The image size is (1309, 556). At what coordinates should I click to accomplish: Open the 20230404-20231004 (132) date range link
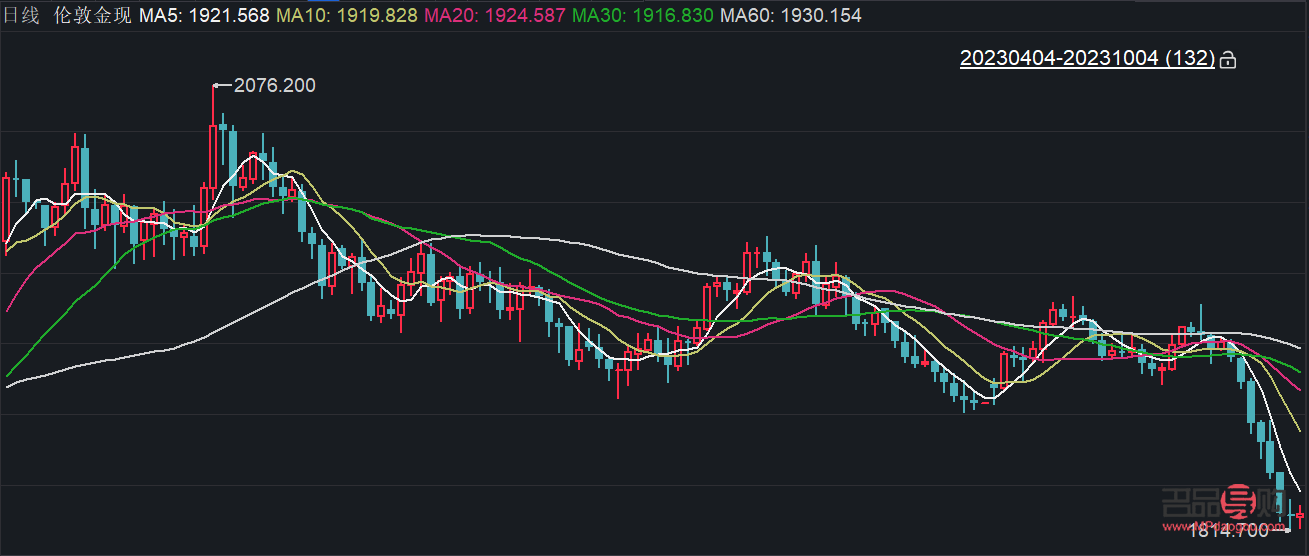pos(1087,58)
